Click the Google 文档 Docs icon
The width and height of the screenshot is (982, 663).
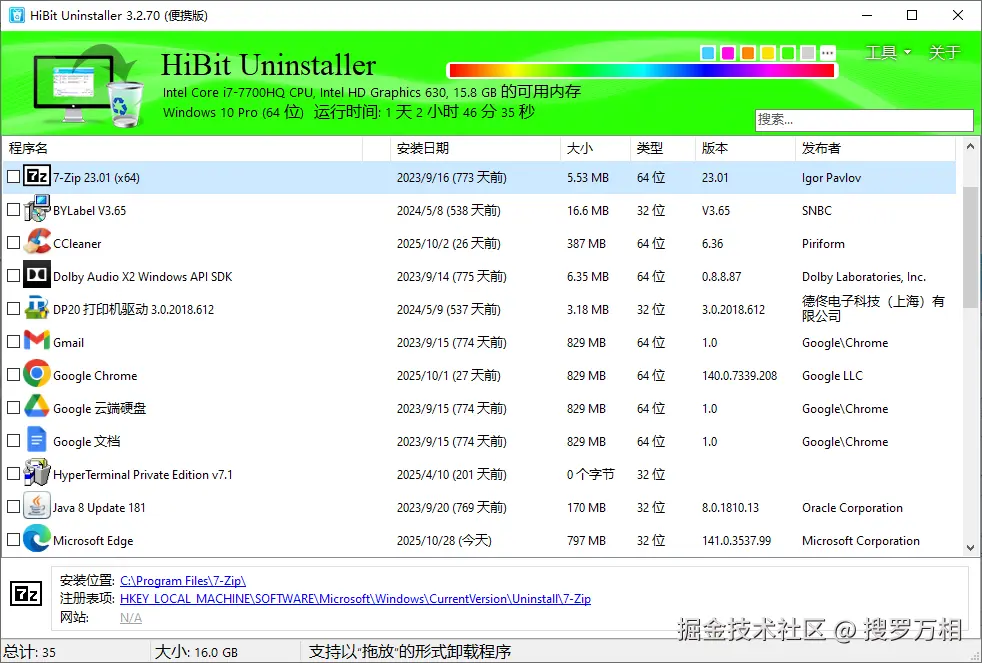(37, 440)
